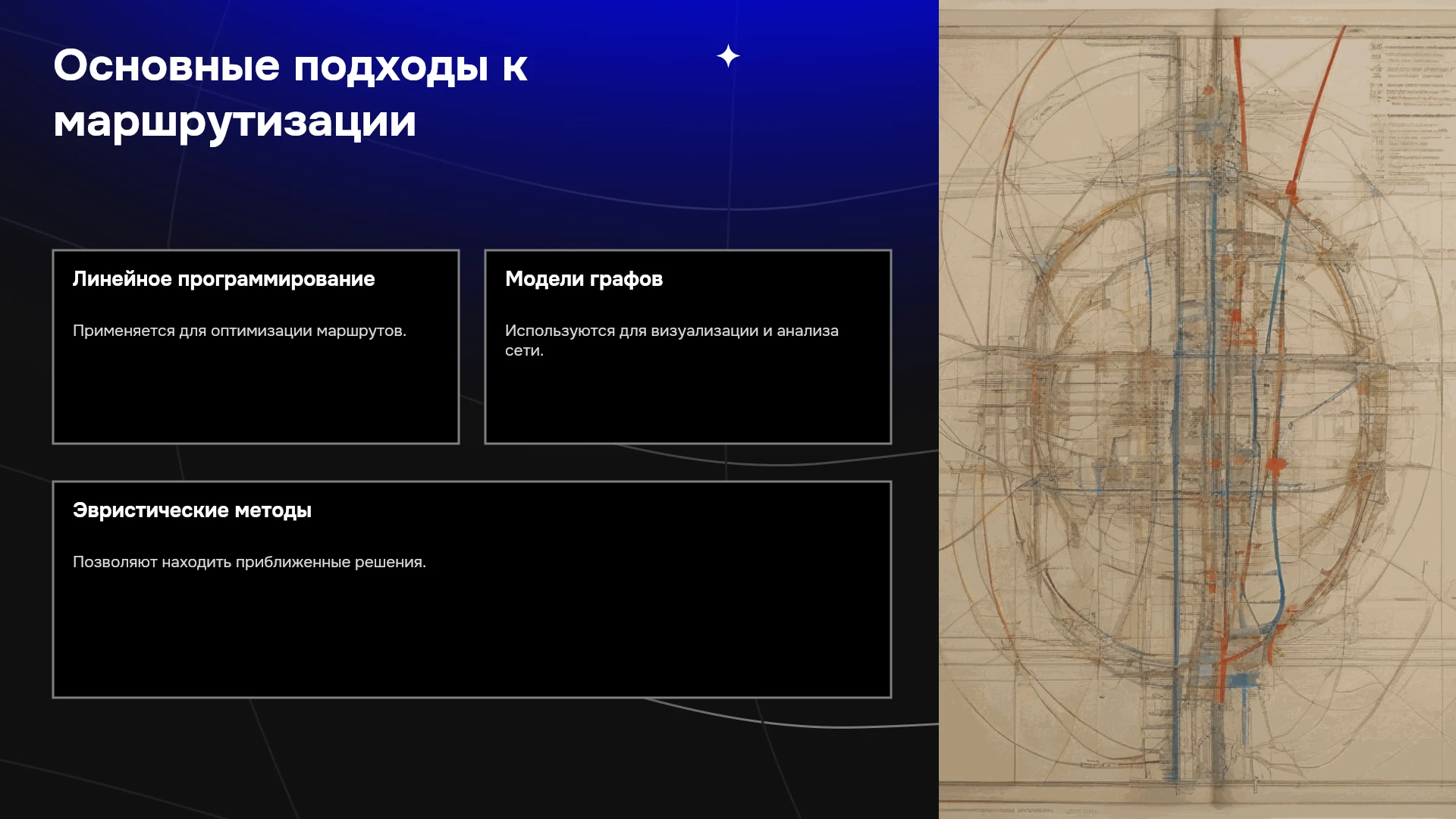
Task: Click the word 'маршрутизации' in the title
Action: pos(235,121)
